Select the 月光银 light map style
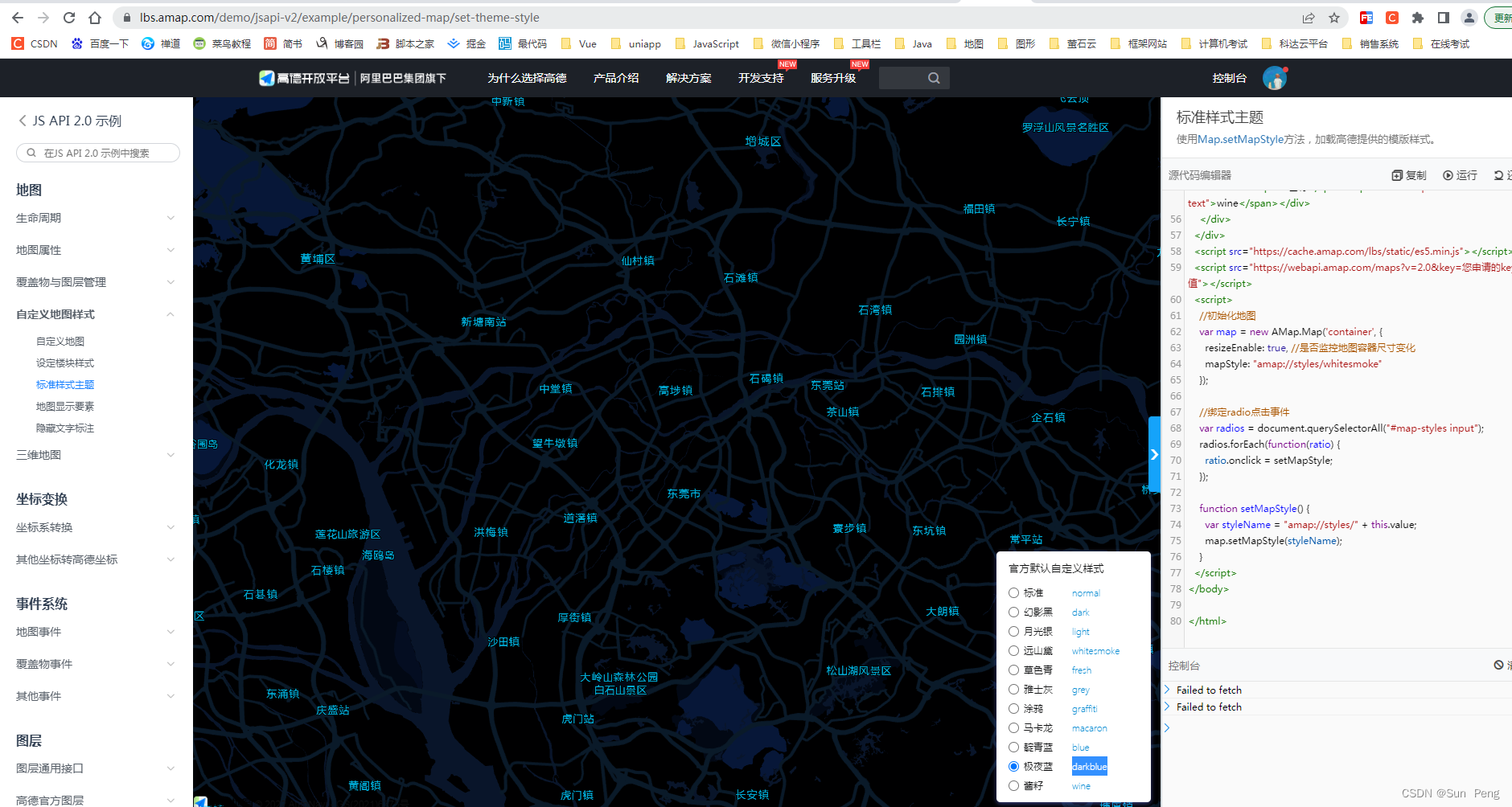This screenshot has height=807, width=1512. (1013, 631)
